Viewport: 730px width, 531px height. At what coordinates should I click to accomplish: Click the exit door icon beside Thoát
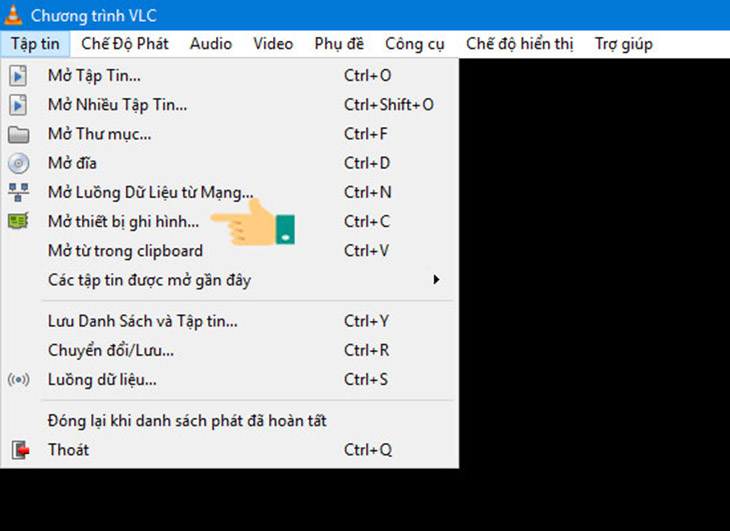[x=20, y=450]
